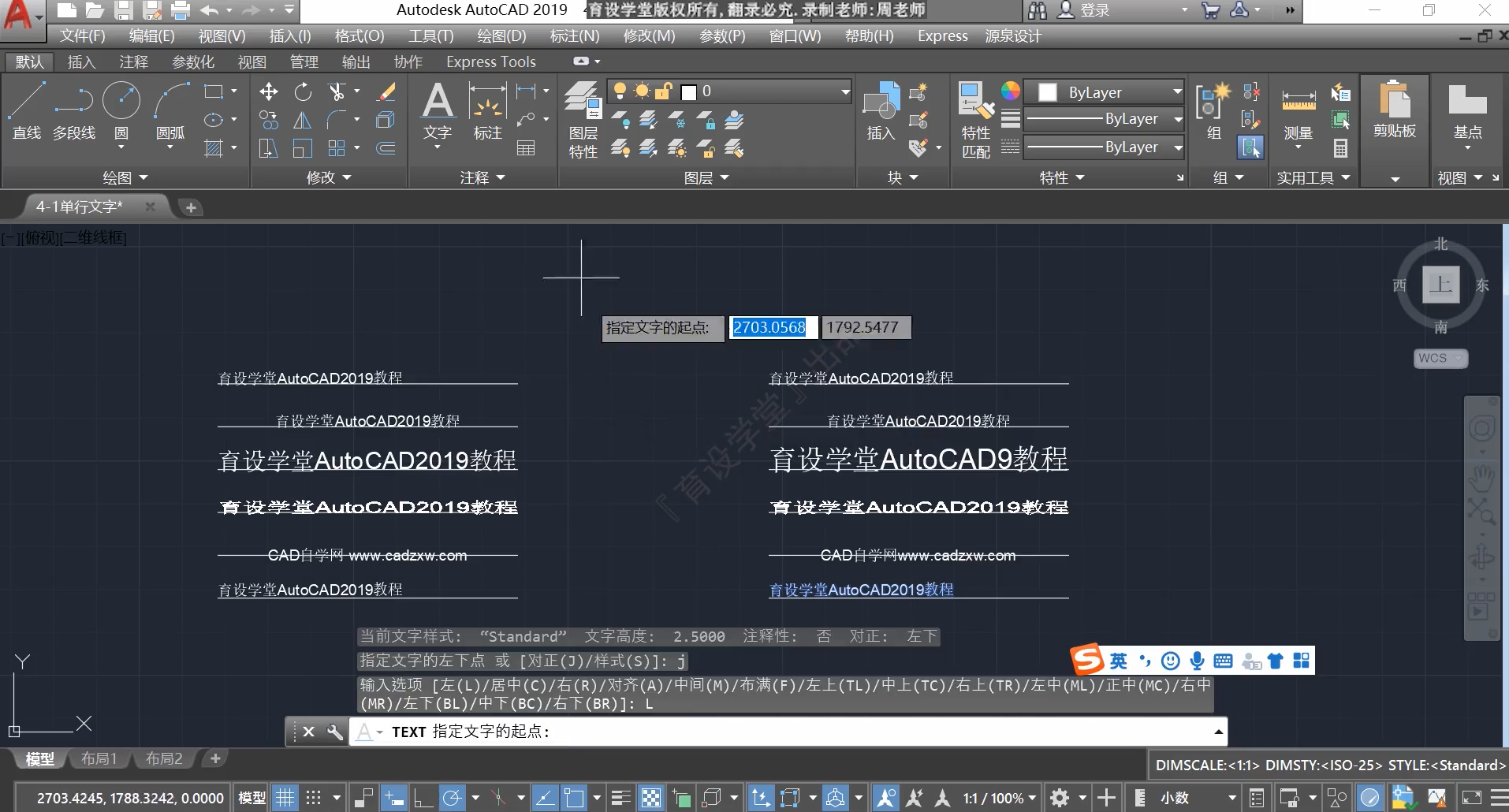
Task: Open the 文件(F) menu
Action: coord(82,35)
